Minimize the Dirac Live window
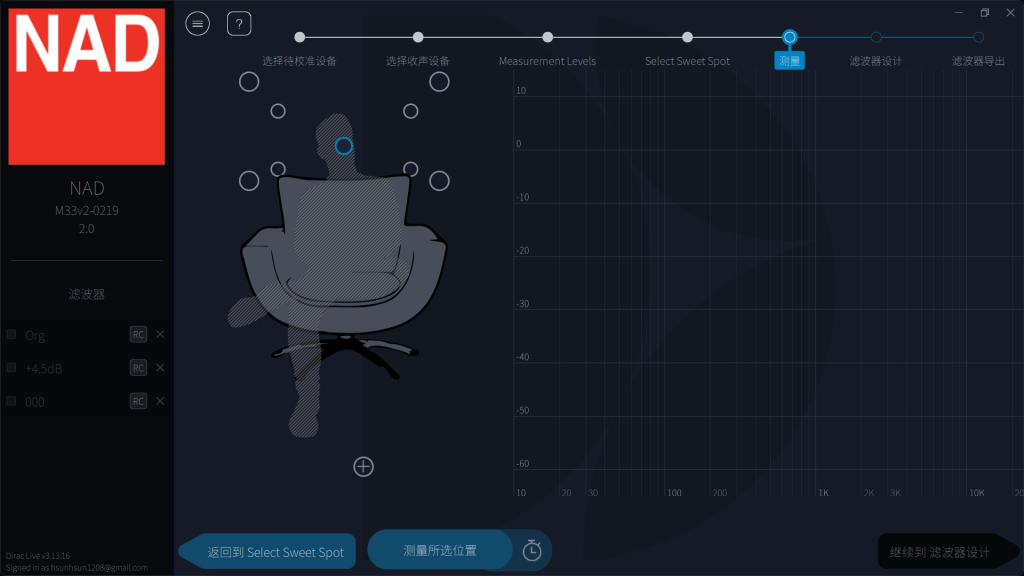This screenshot has width=1024, height=576. point(958,12)
